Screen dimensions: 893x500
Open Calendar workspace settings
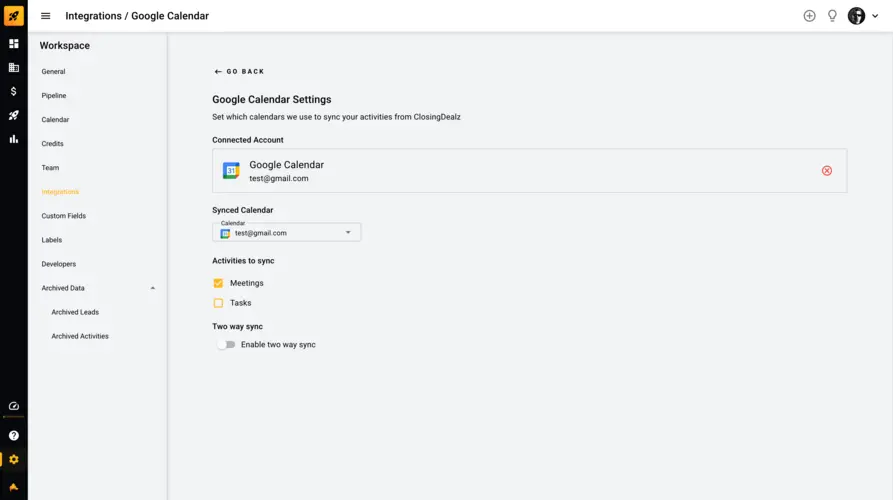pos(55,120)
